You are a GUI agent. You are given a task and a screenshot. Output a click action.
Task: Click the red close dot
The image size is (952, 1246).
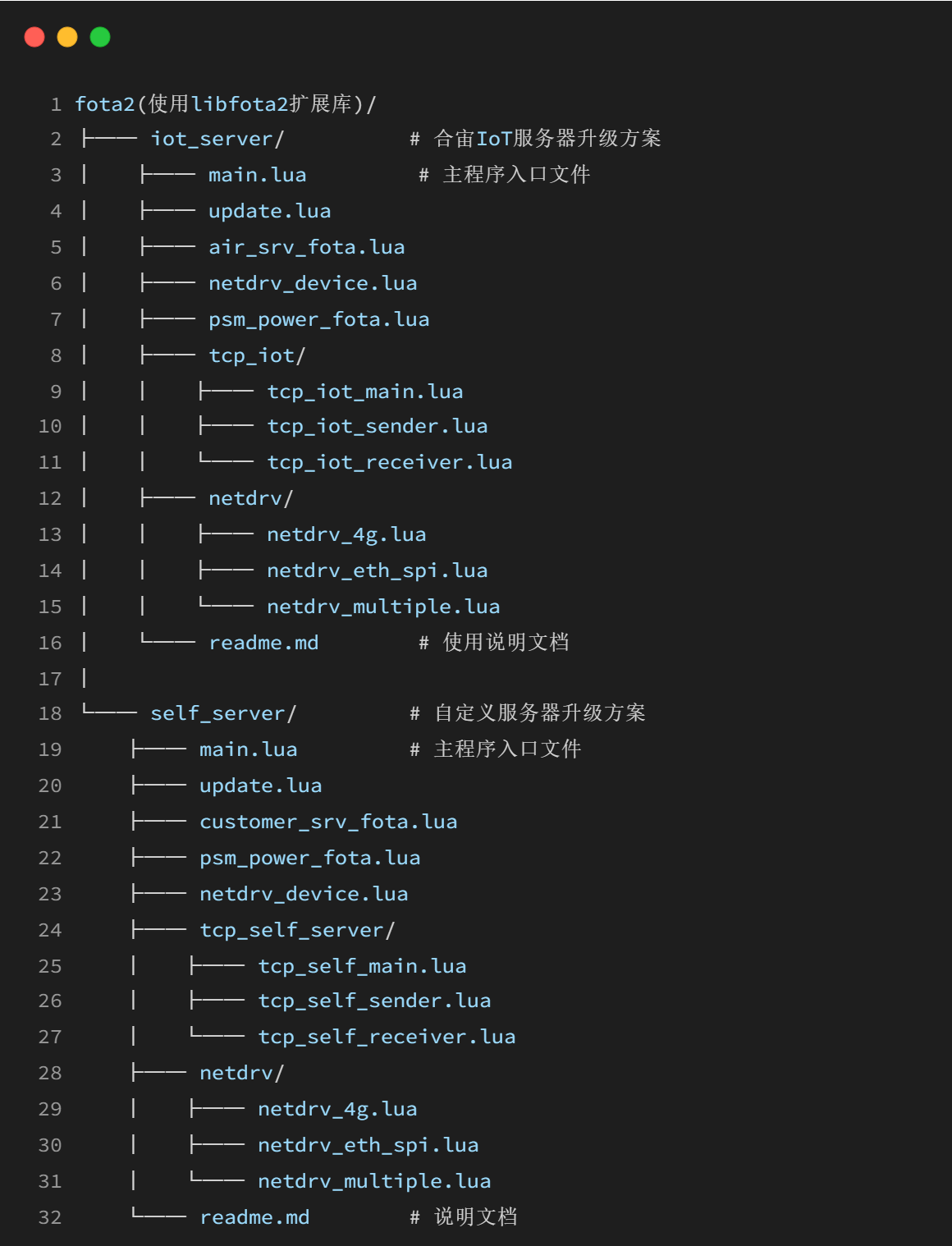[34, 37]
